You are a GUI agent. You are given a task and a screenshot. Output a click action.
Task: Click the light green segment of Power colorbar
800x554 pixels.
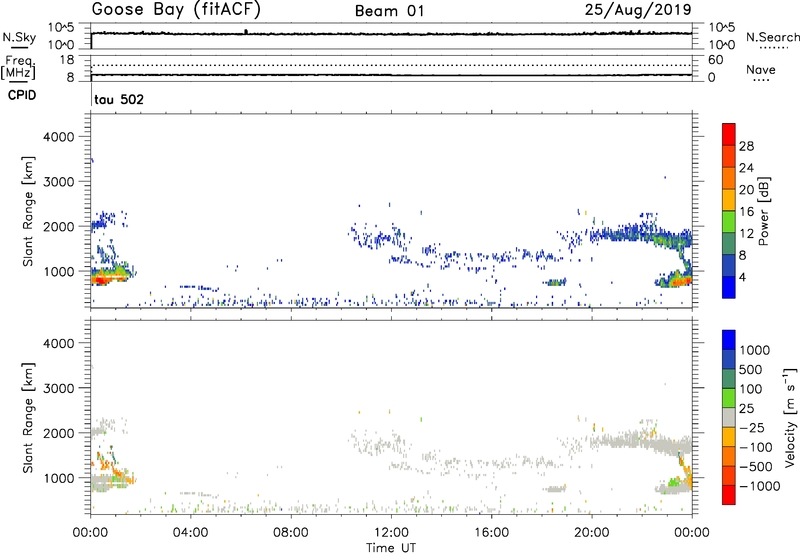tap(729, 221)
